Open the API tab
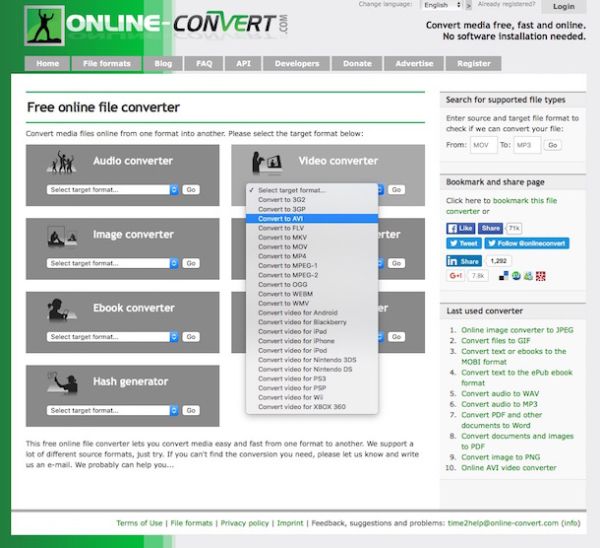This screenshot has height=548, width=600. click(243, 64)
